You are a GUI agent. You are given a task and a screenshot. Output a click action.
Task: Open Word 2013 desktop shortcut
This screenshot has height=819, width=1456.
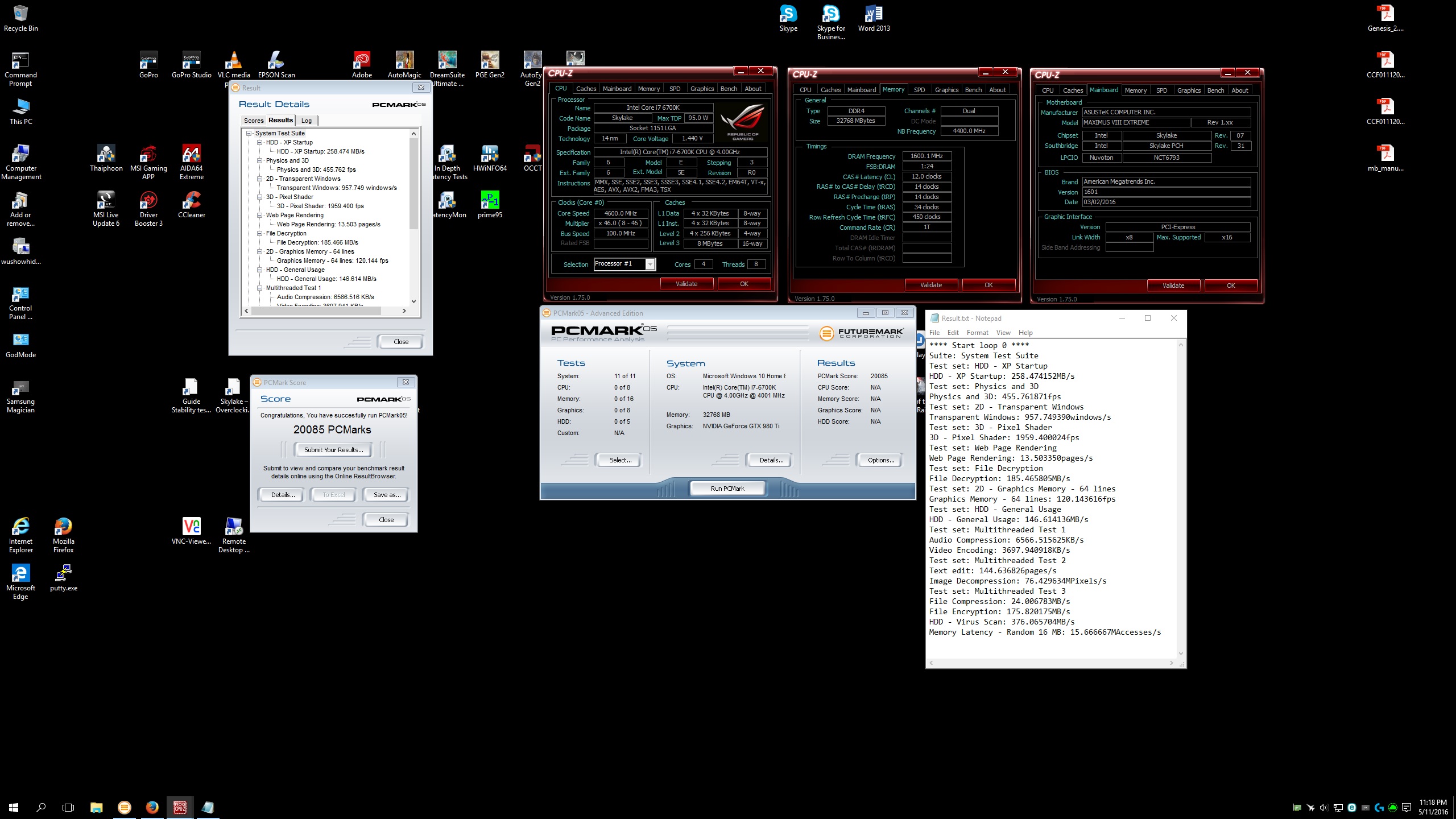click(x=874, y=18)
